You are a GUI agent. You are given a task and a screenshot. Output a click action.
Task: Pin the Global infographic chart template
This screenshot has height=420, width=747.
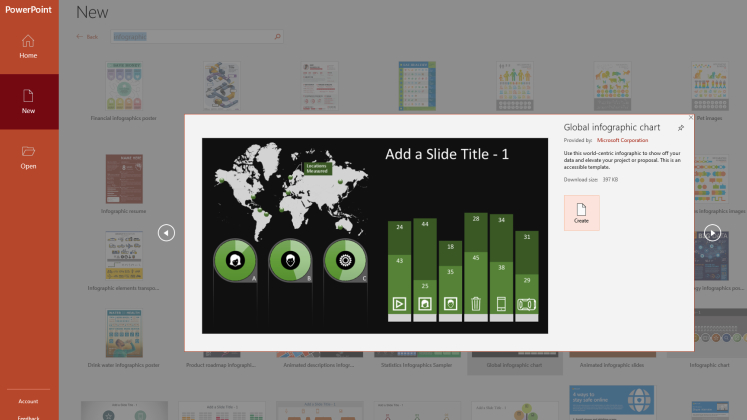pos(681,128)
